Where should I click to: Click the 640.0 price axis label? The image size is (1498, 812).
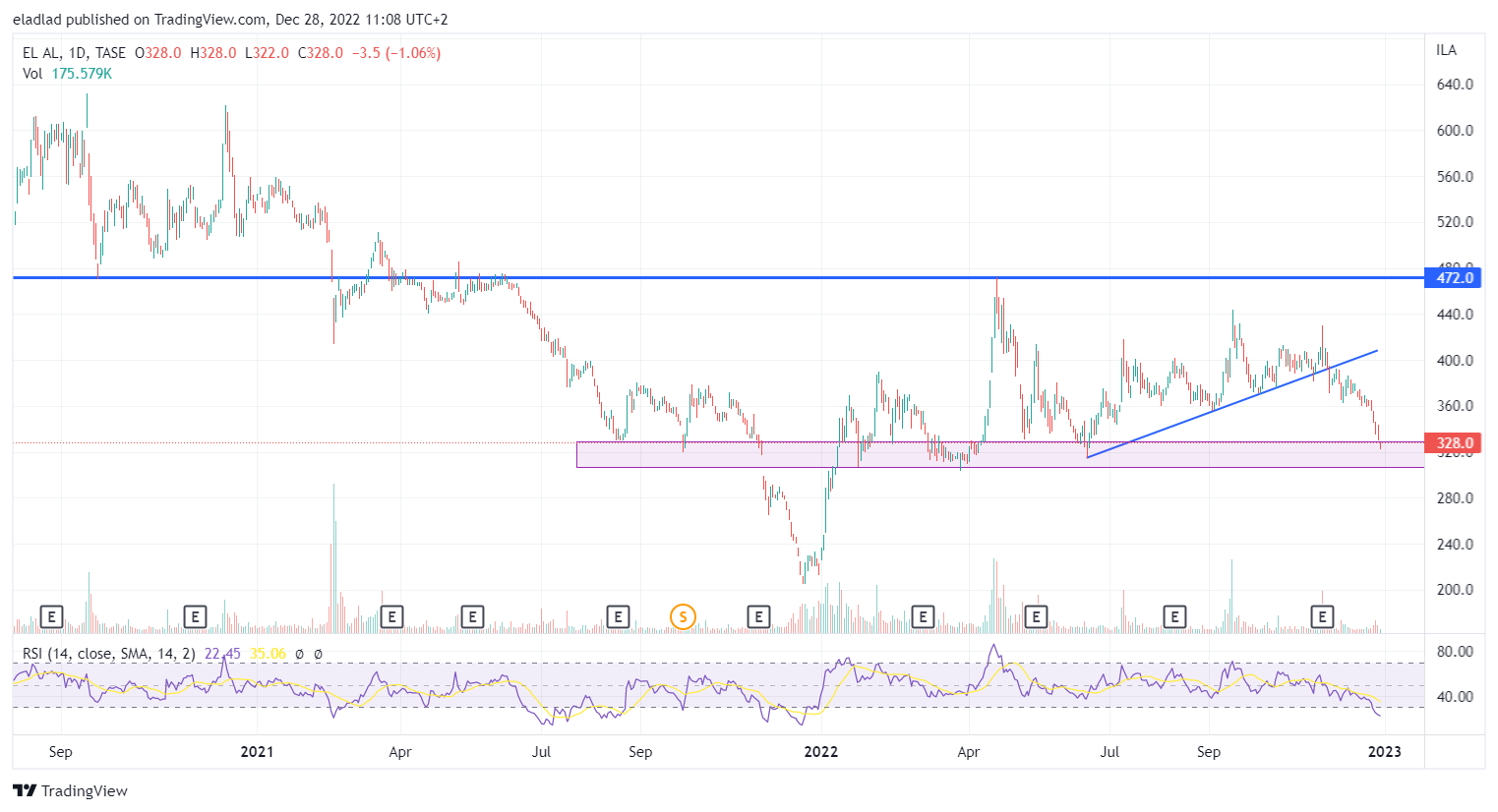click(1455, 85)
